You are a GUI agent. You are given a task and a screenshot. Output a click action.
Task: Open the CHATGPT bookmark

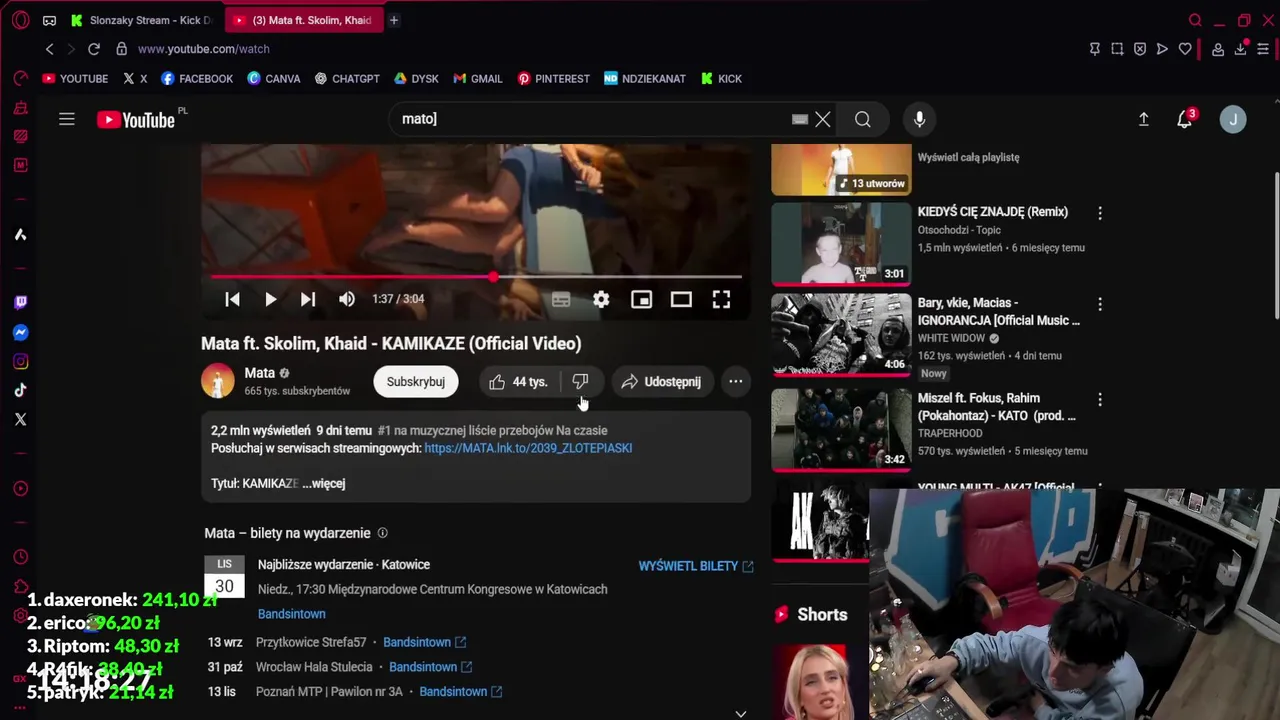[x=347, y=79]
